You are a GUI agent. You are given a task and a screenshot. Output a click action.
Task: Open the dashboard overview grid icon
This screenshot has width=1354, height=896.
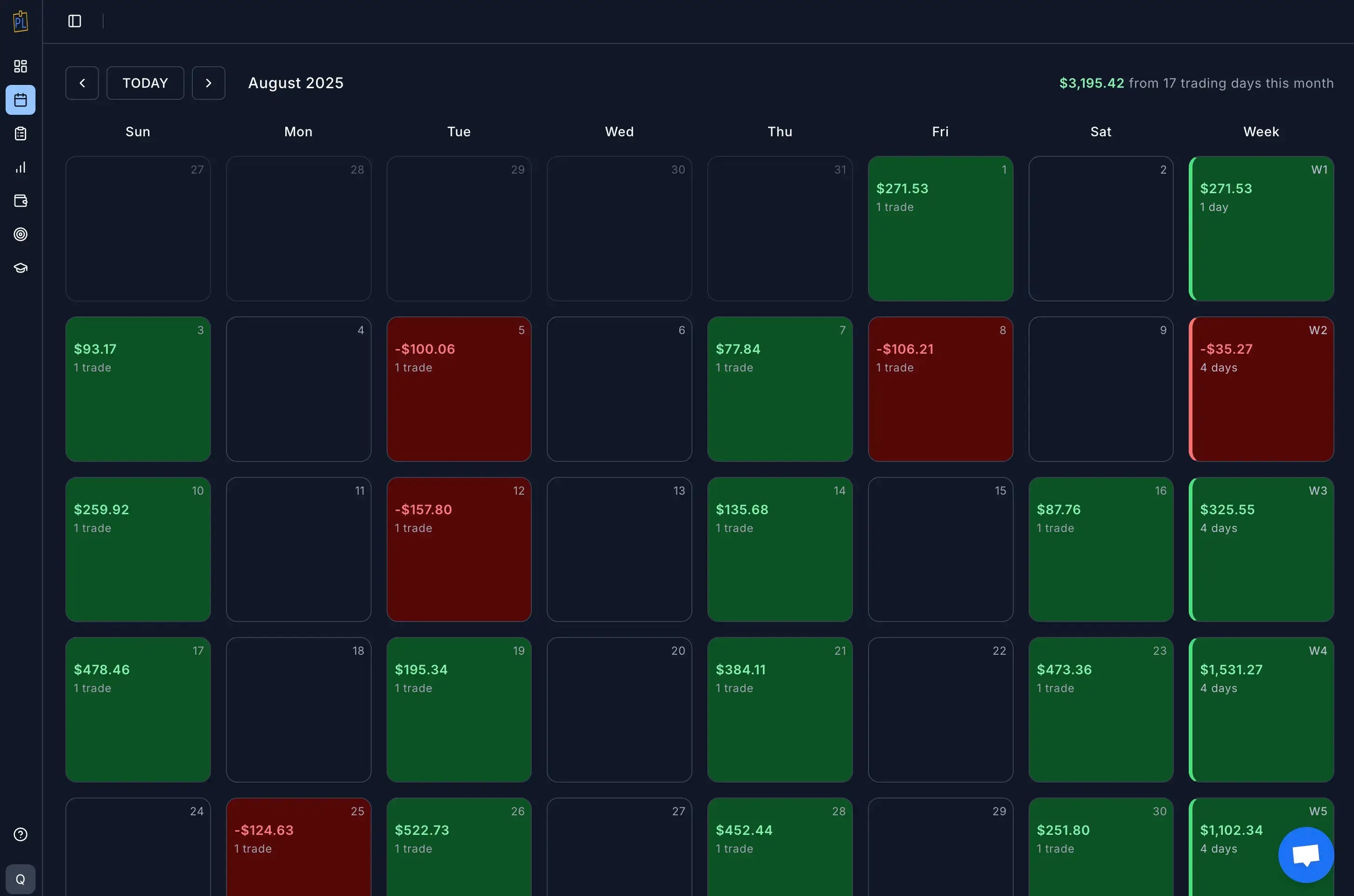(21, 66)
